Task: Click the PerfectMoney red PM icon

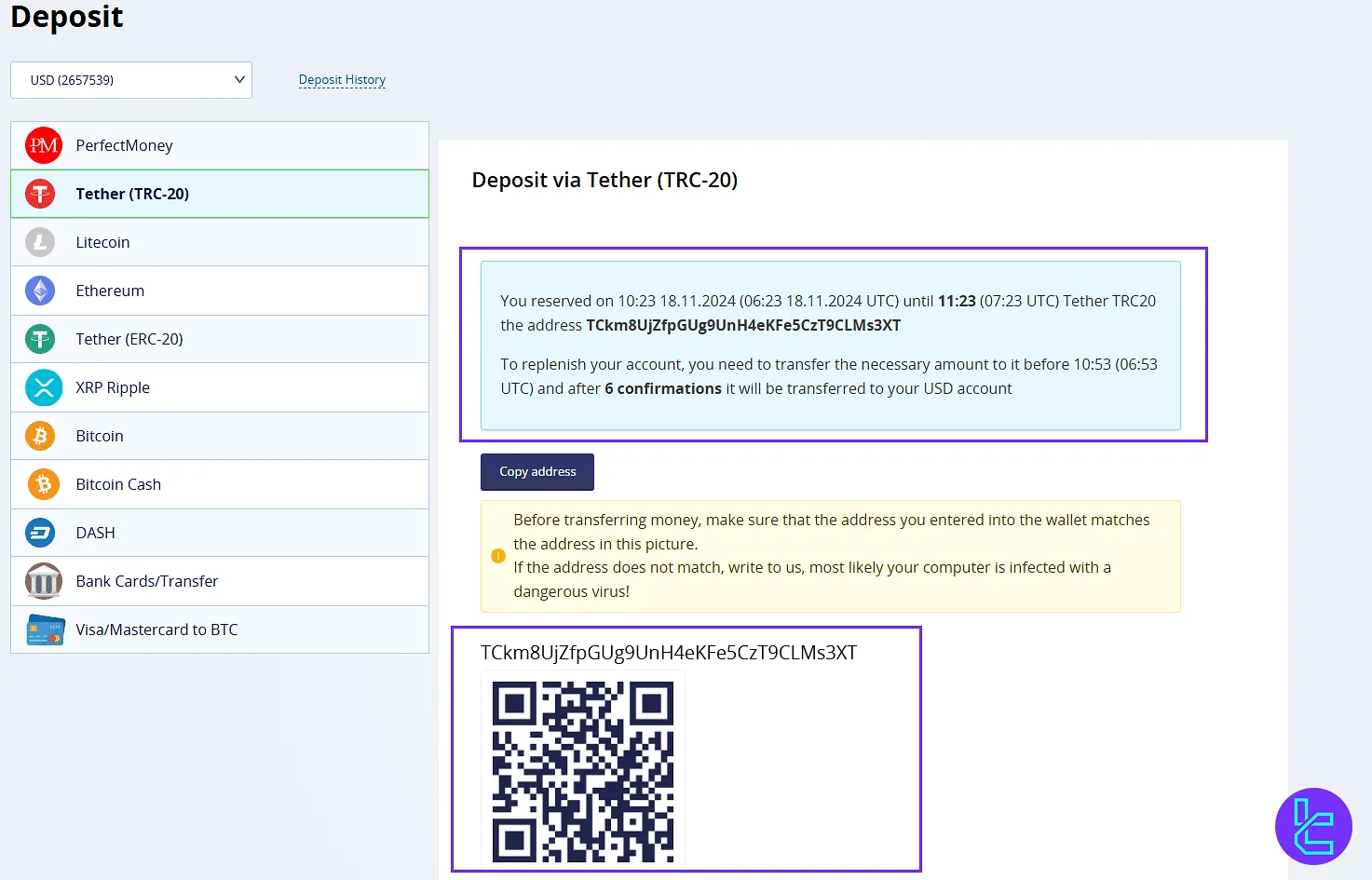Action: [x=43, y=145]
